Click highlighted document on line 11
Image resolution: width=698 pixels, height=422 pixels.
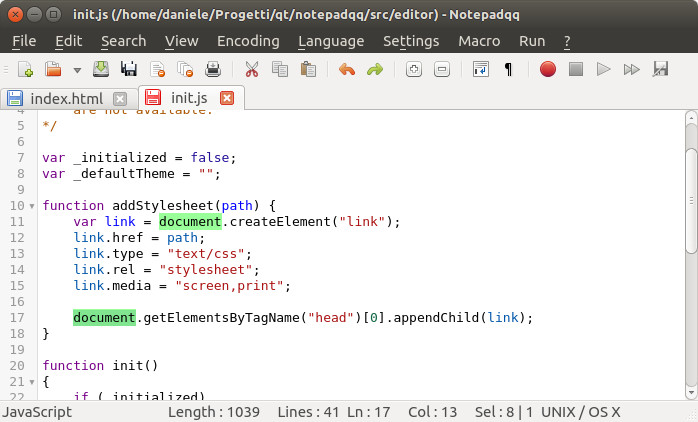(x=190, y=222)
